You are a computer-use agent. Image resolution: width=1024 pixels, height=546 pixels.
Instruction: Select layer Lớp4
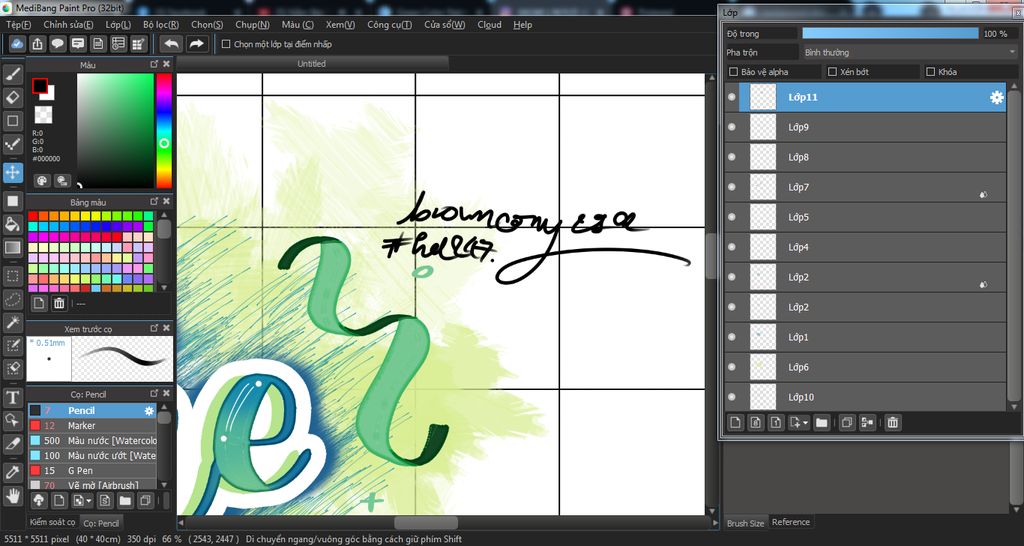click(865, 248)
